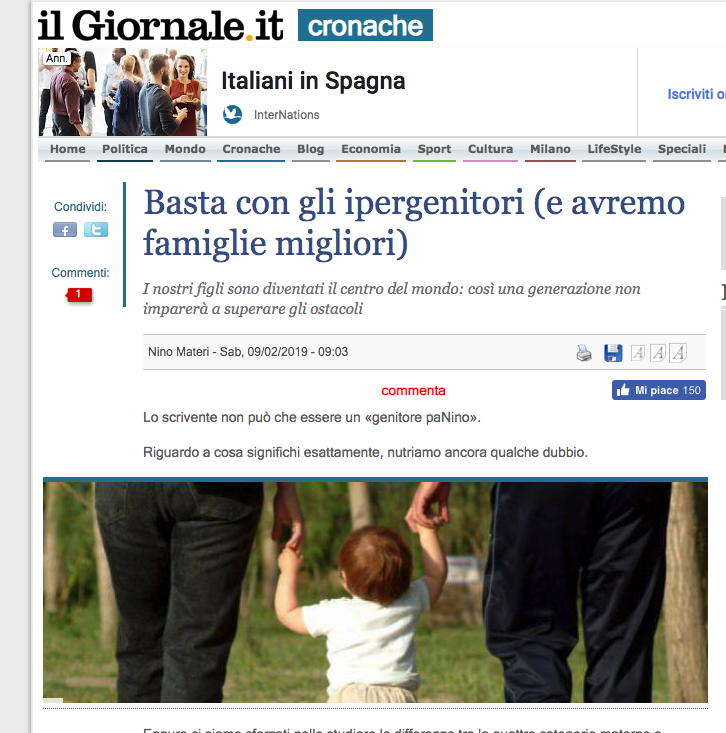Share article via Twitter icon
Screen dimensions: 726x733
tap(96, 230)
